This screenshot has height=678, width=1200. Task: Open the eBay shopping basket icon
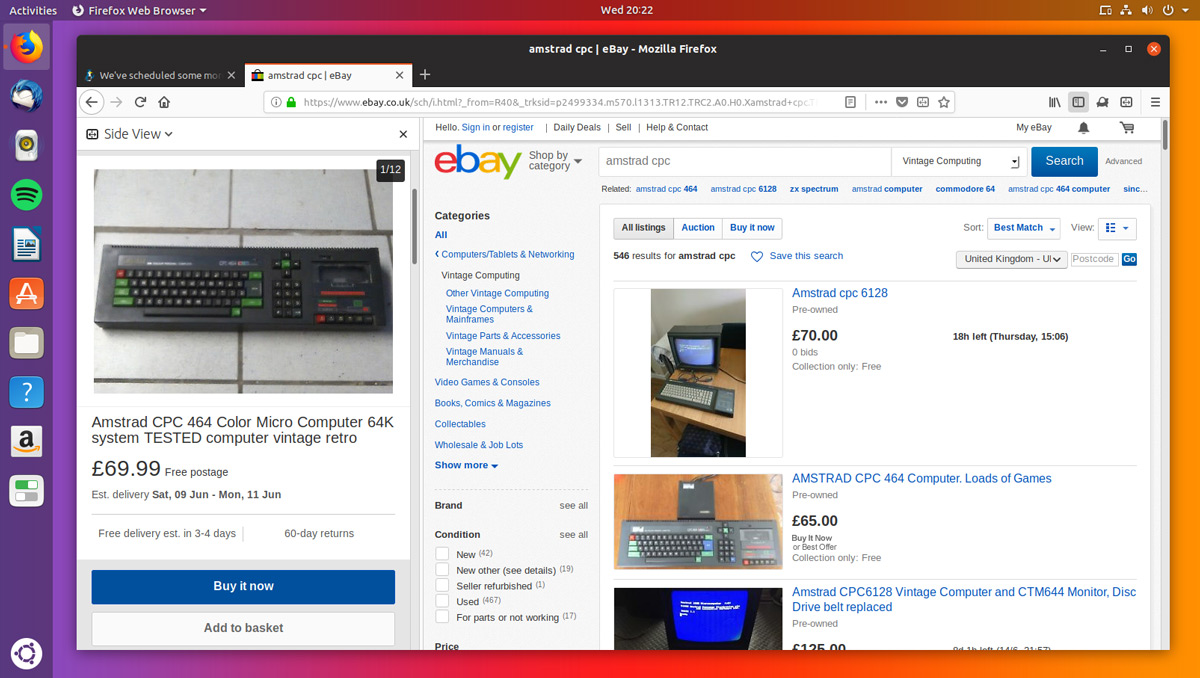(1127, 128)
